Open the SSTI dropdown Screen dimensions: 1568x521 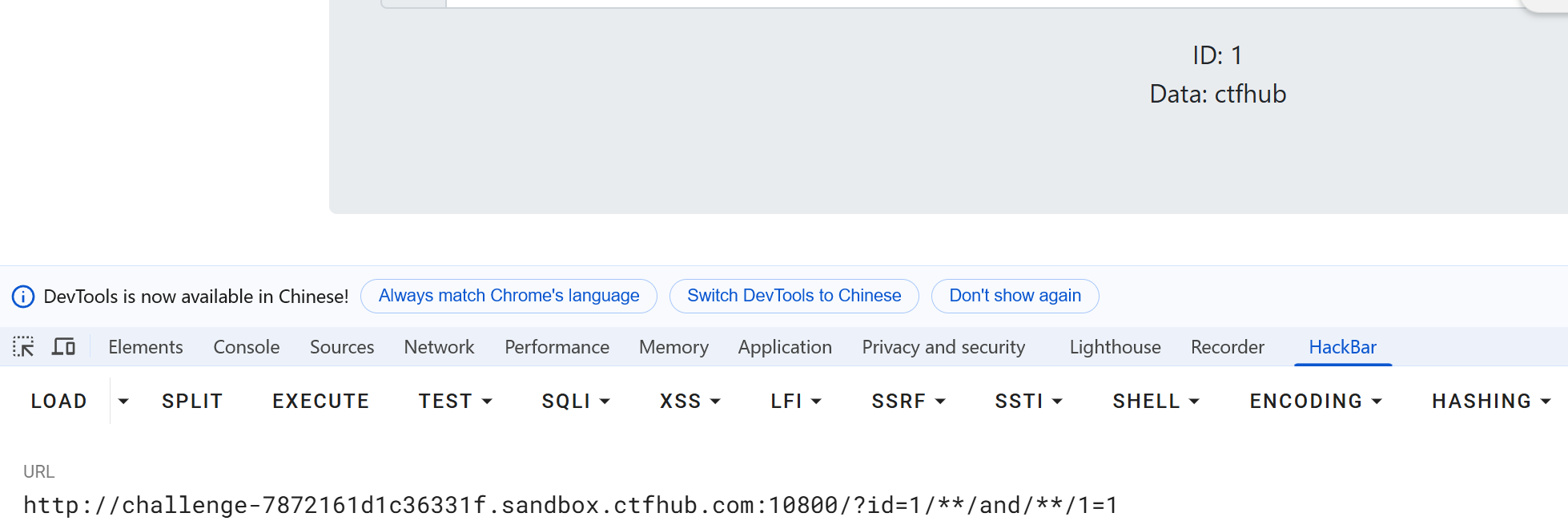coord(1028,401)
